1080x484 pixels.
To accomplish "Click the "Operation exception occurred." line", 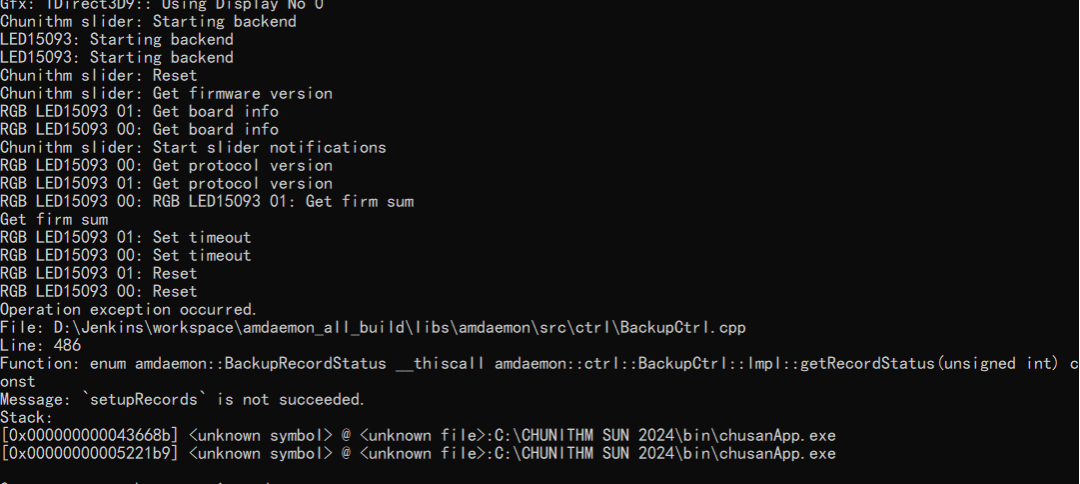I will 128,309.
